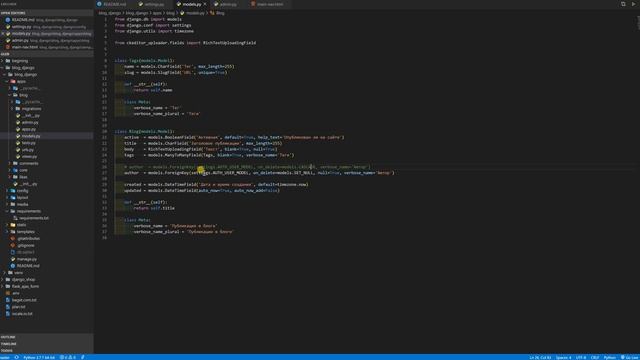The width and height of the screenshot is (640, 360).
Task: Start Go Live server from status bar
Action: 630,357
